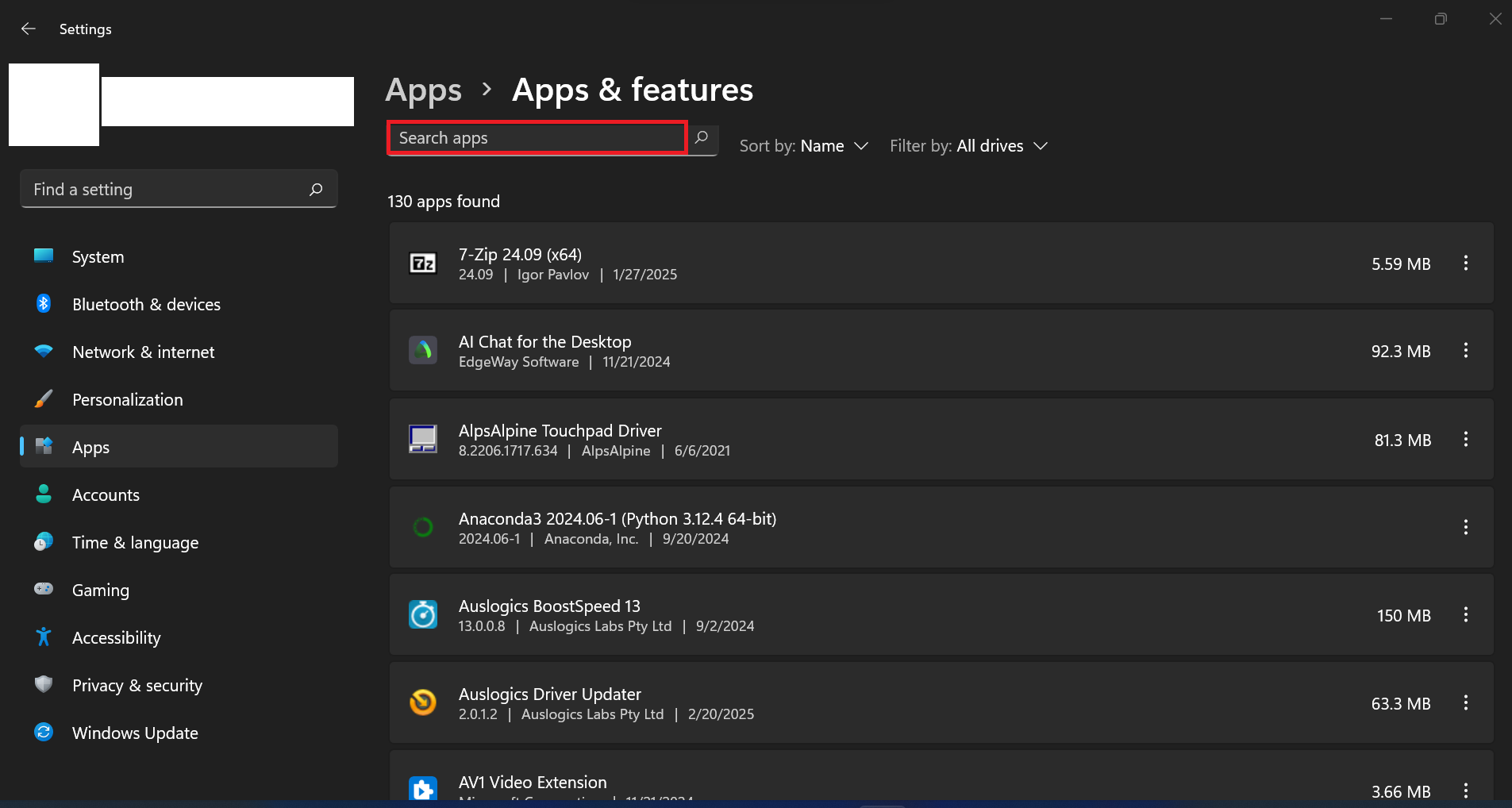Click the Privacy shield icon
Screen dimensions: 1512x808
click(44, 684)
